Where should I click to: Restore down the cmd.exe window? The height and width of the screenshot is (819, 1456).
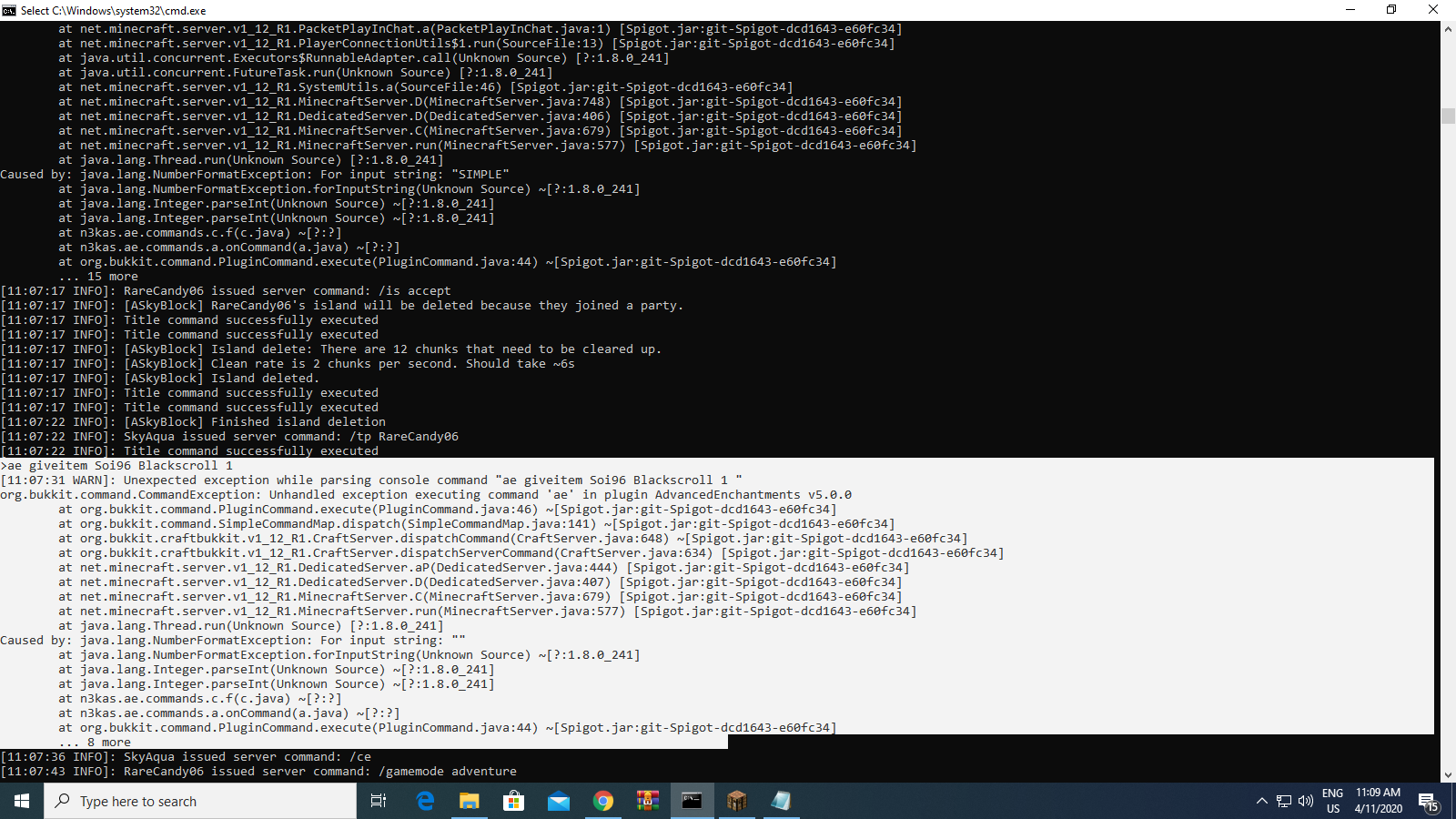(x=1391, y=10)
